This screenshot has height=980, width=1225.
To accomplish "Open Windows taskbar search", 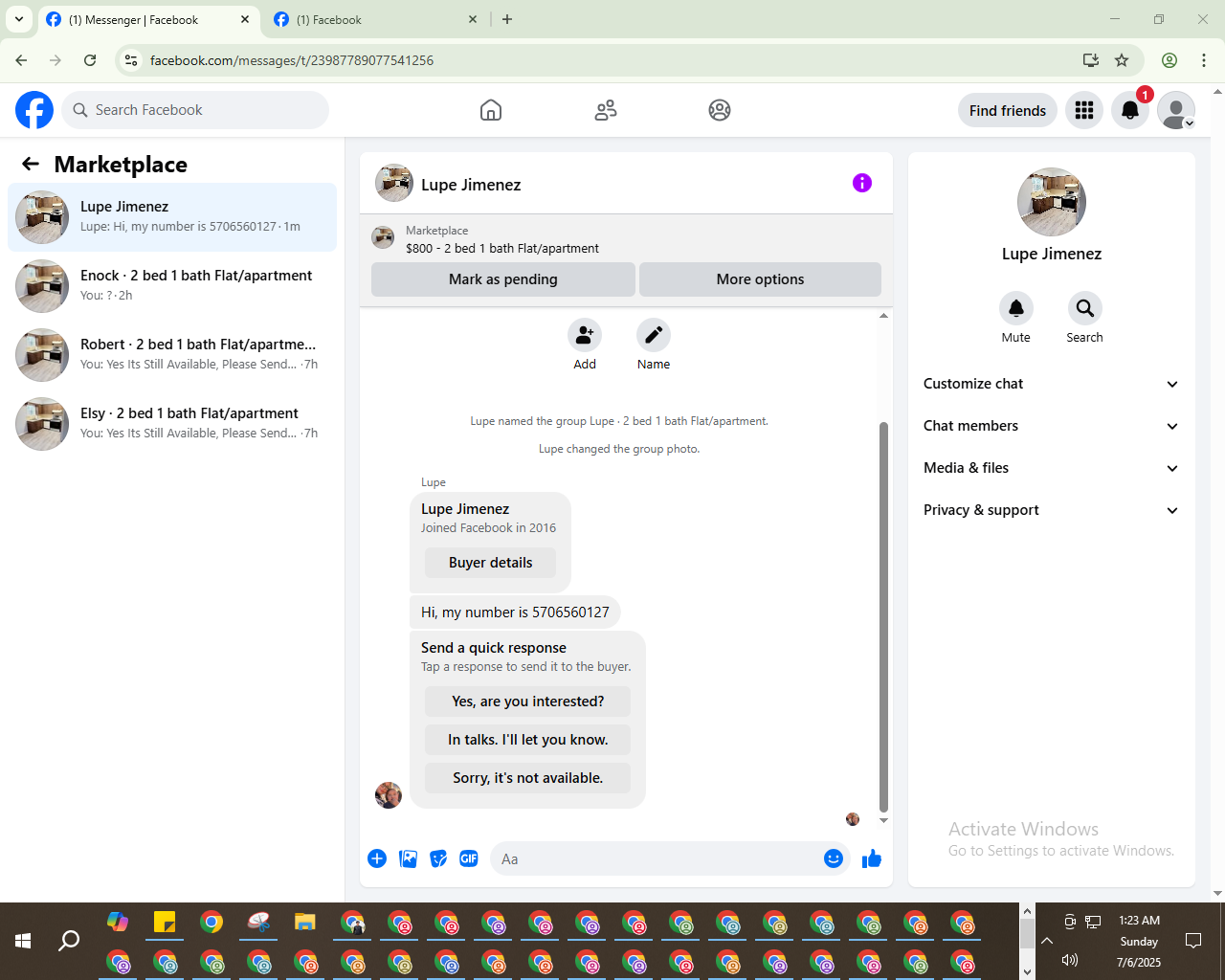I will point(69,941).
